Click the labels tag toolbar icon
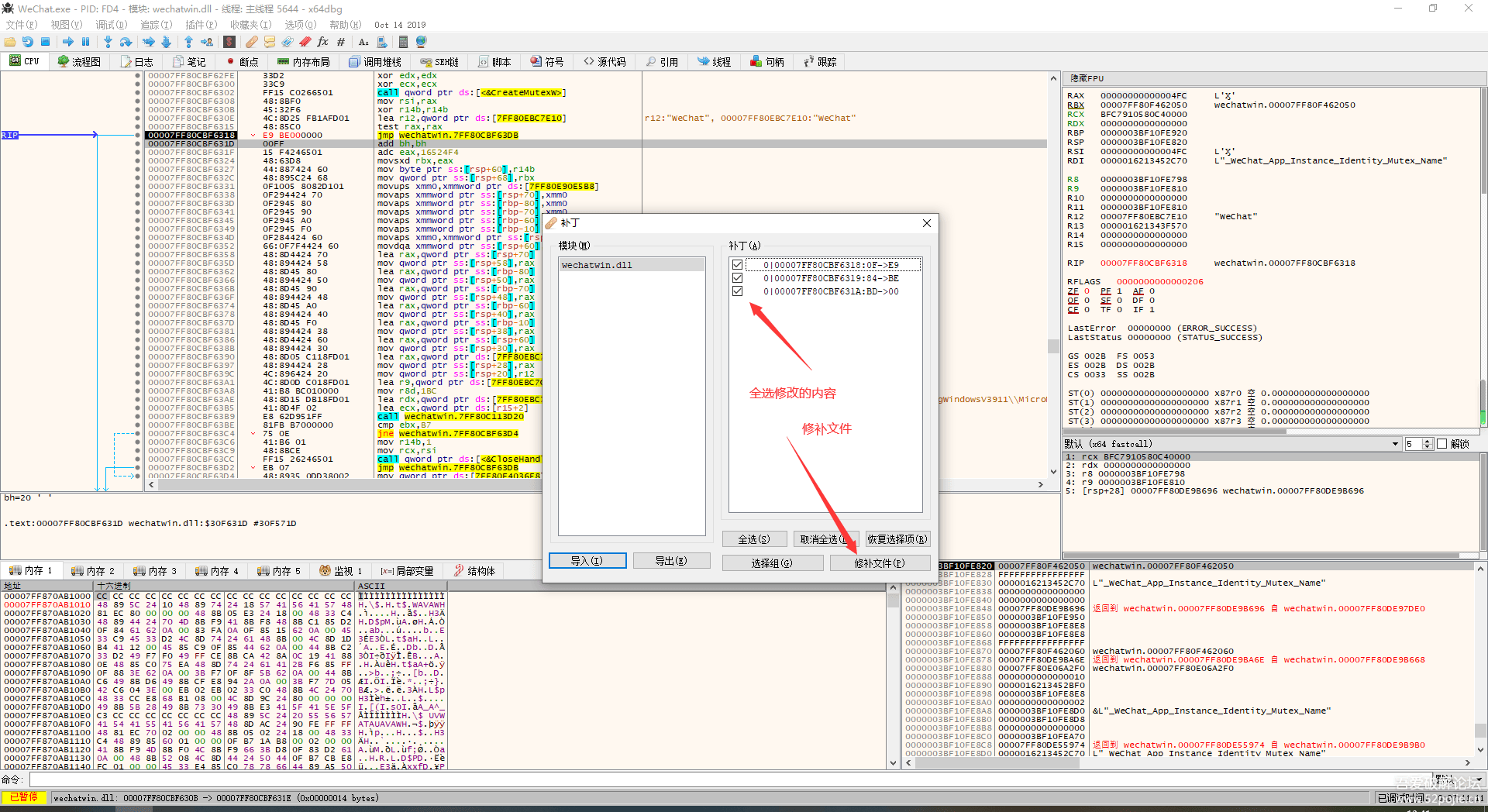The height and width of the screenshot is (812, 1488). 288,42
